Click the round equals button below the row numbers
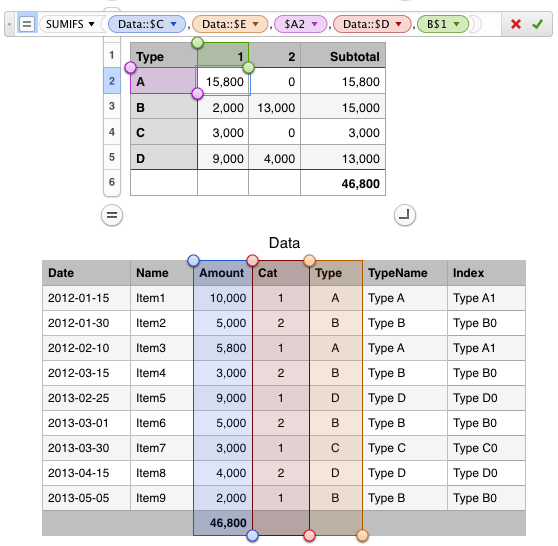Screen dimensions: 558x546 point(112,215)
